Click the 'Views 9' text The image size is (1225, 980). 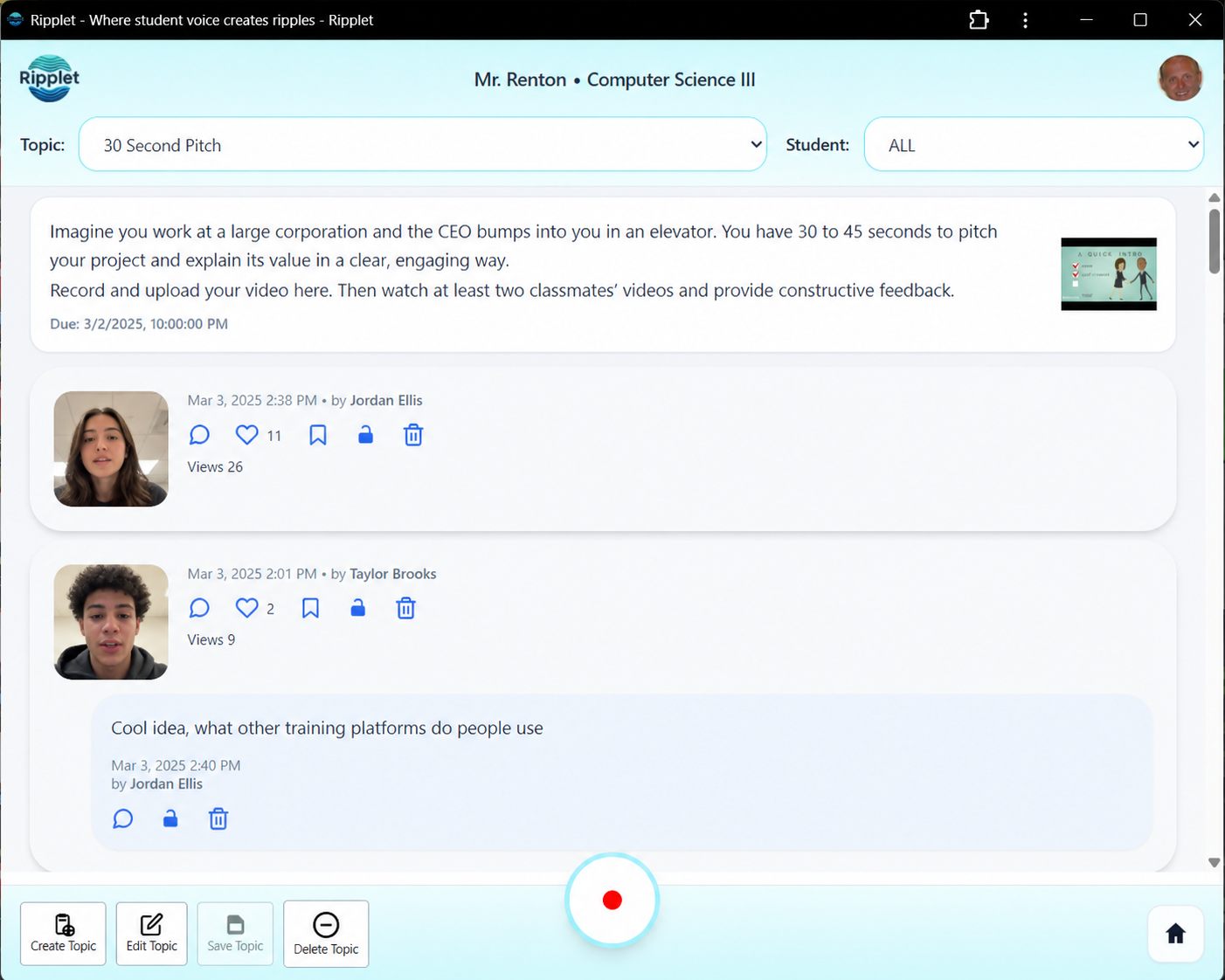point(211,639)
